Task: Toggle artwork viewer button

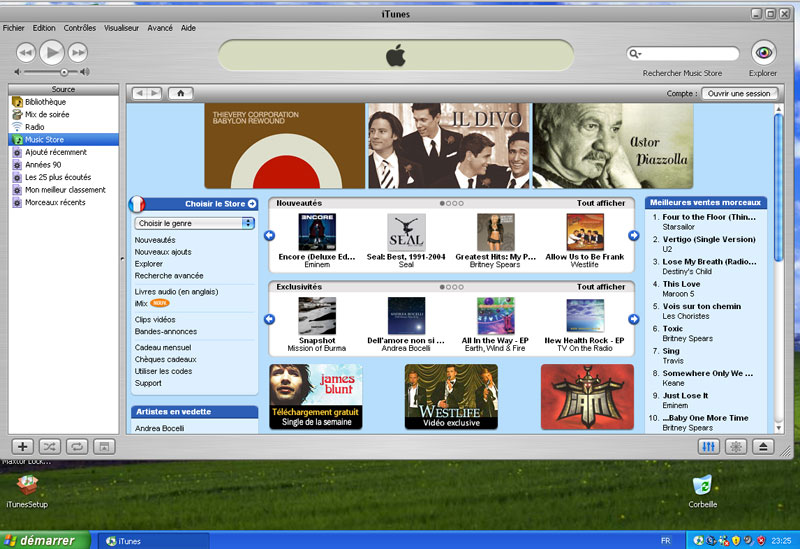Action: (x=104, y=447)
